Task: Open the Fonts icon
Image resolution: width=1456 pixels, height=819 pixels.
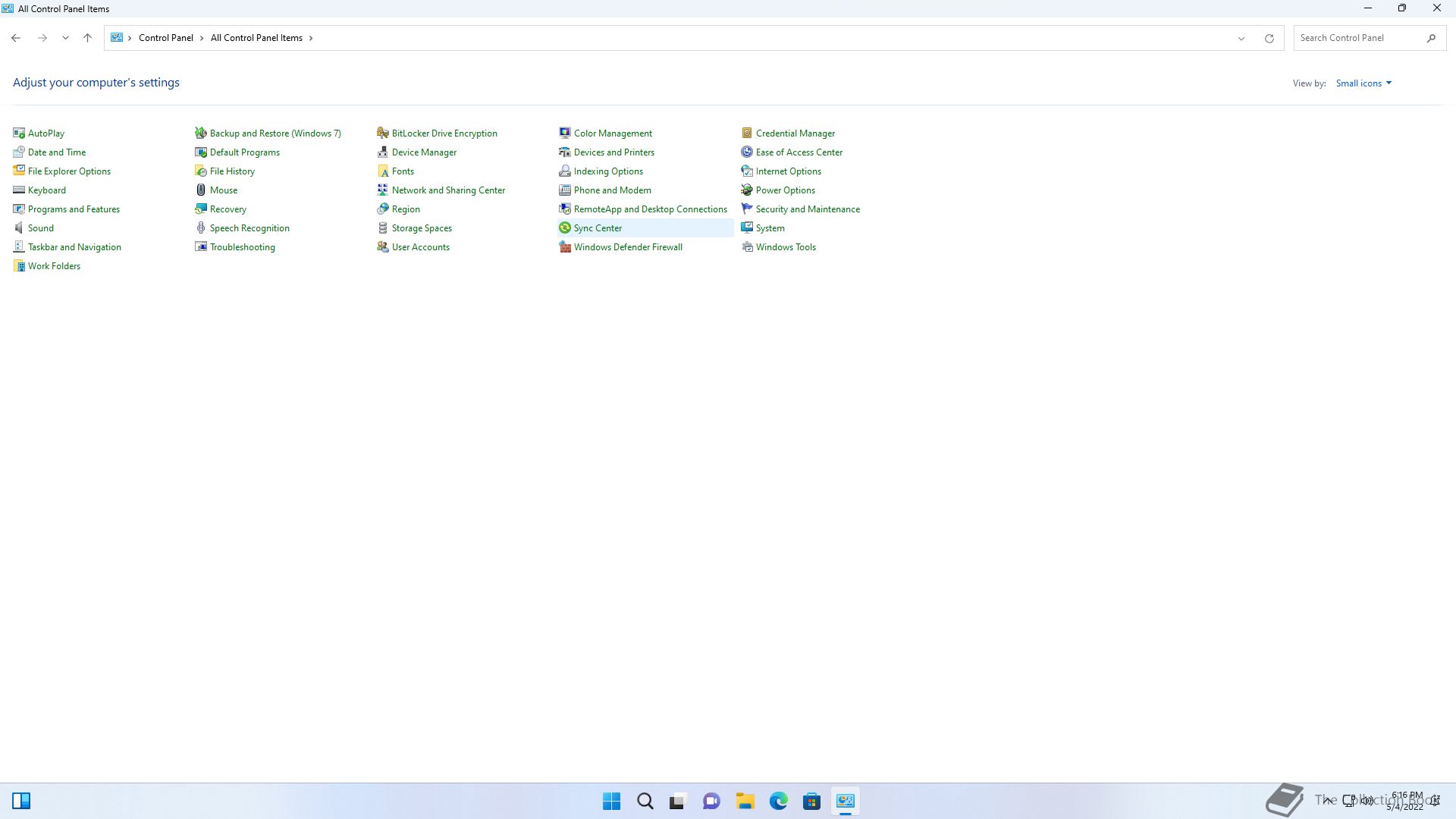Action: (383, 171)
